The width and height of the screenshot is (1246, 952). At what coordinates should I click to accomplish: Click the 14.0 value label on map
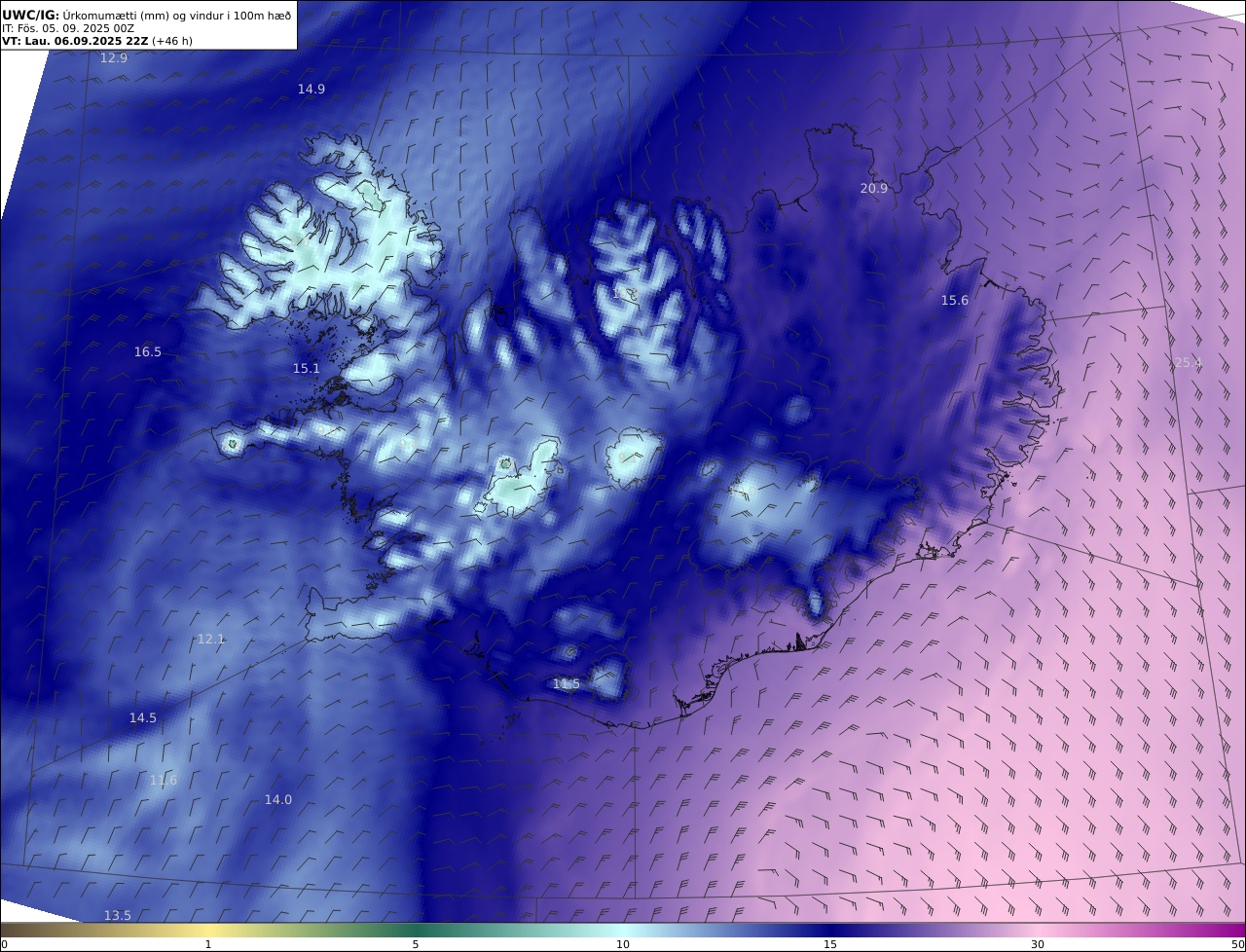click(x=278, y=800)
